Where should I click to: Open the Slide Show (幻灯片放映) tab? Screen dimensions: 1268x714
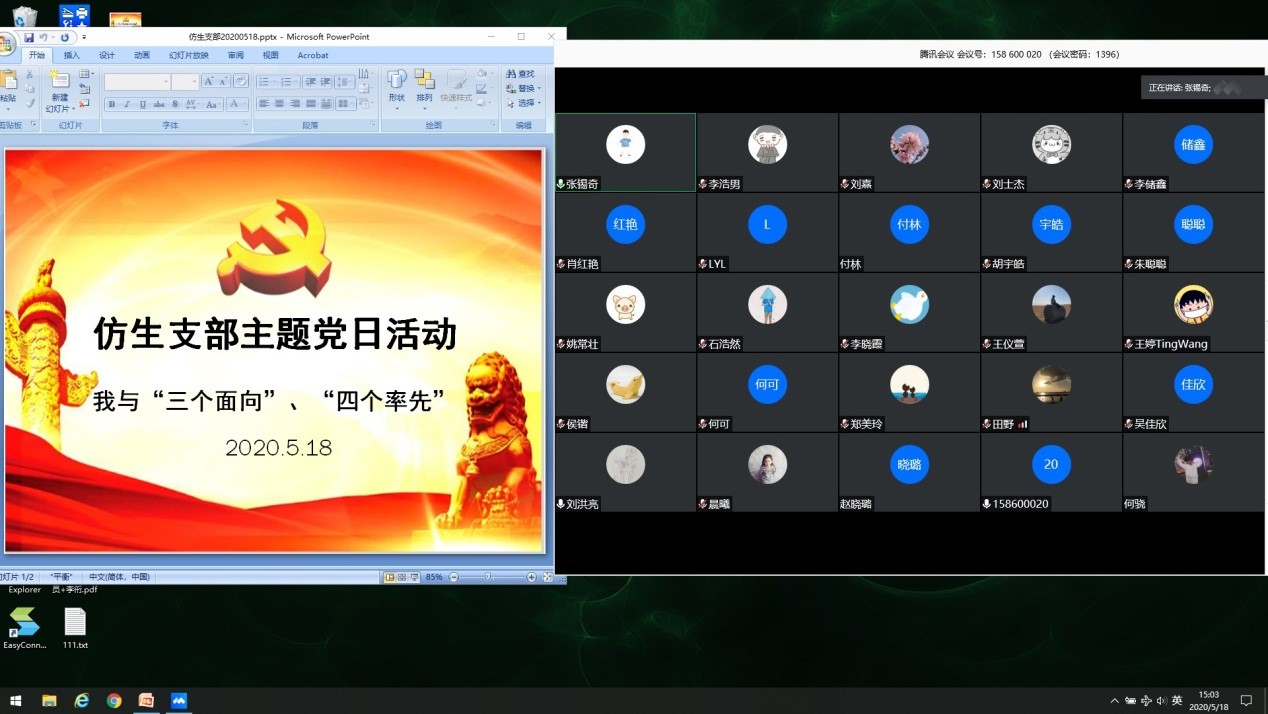coord(189,55)
